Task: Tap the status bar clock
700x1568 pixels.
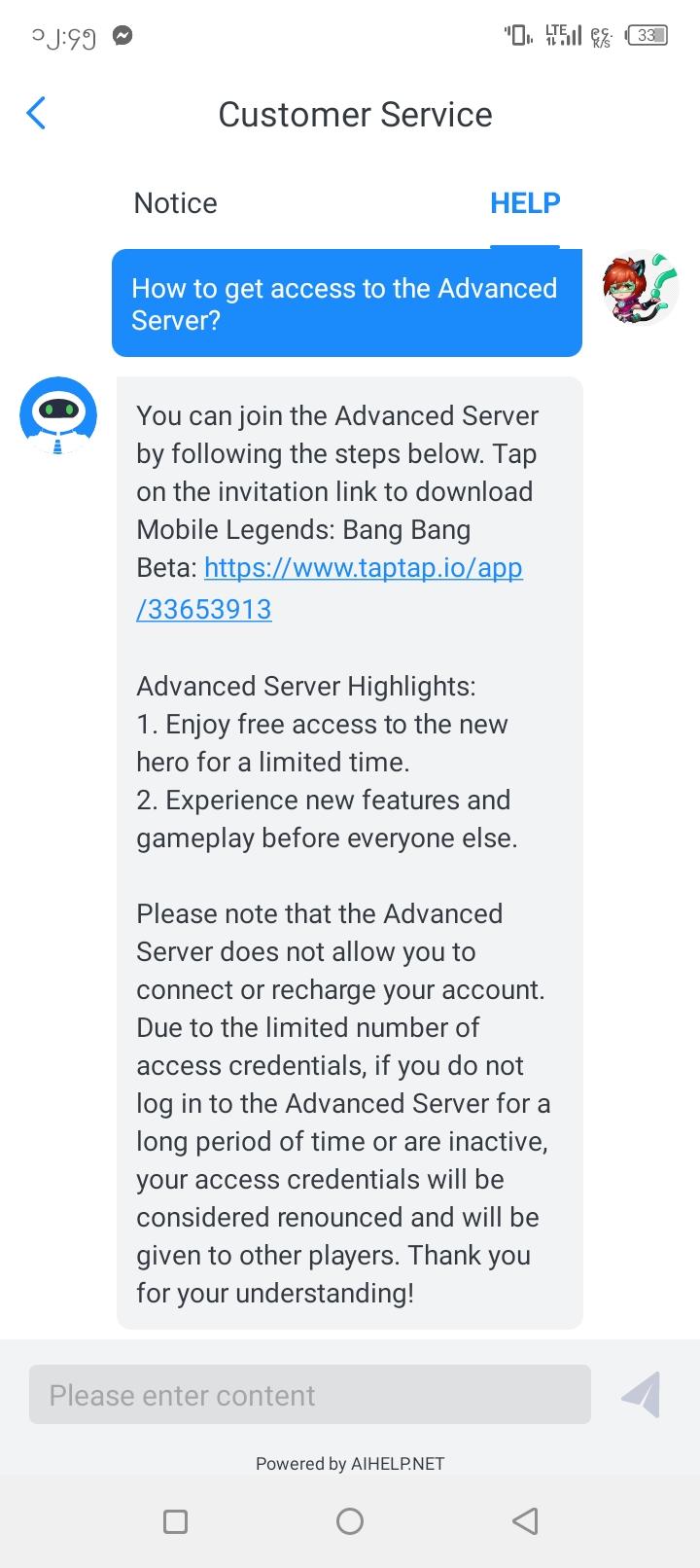Action: (63, 38)
